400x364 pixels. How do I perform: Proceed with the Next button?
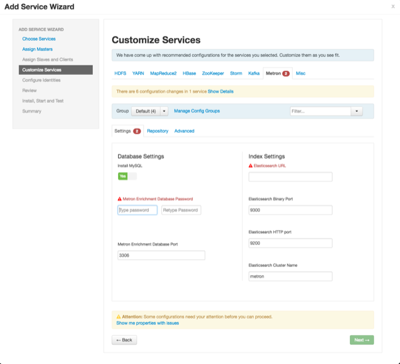coord(362,340)
